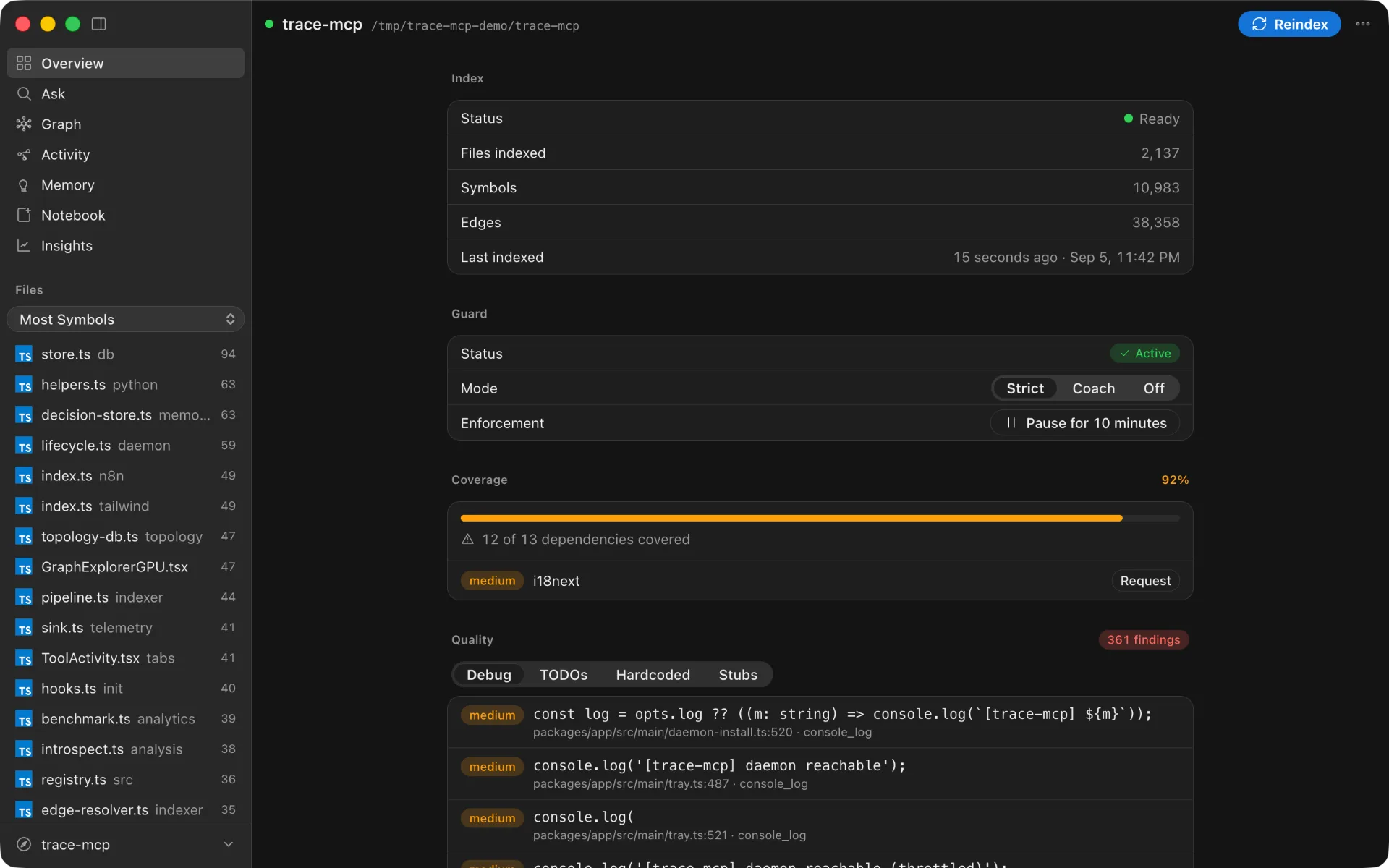Screen dimensions: 1389x868
Task: Open the tray.ts:487 console_log finding
Action: pyautogui.click(x=820, y=773)
